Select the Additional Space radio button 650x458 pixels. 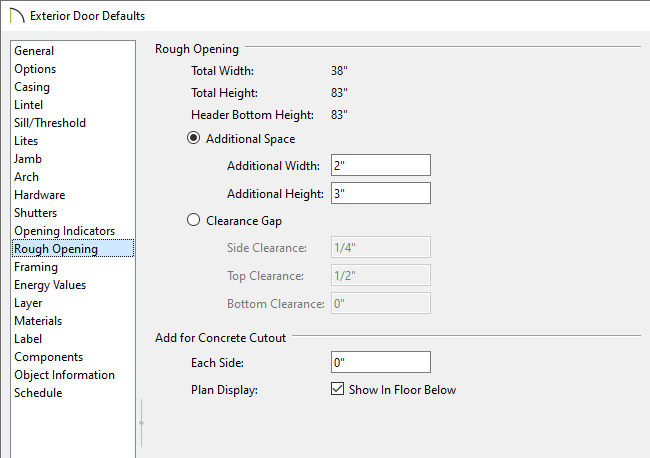click(x=194, y=138)
